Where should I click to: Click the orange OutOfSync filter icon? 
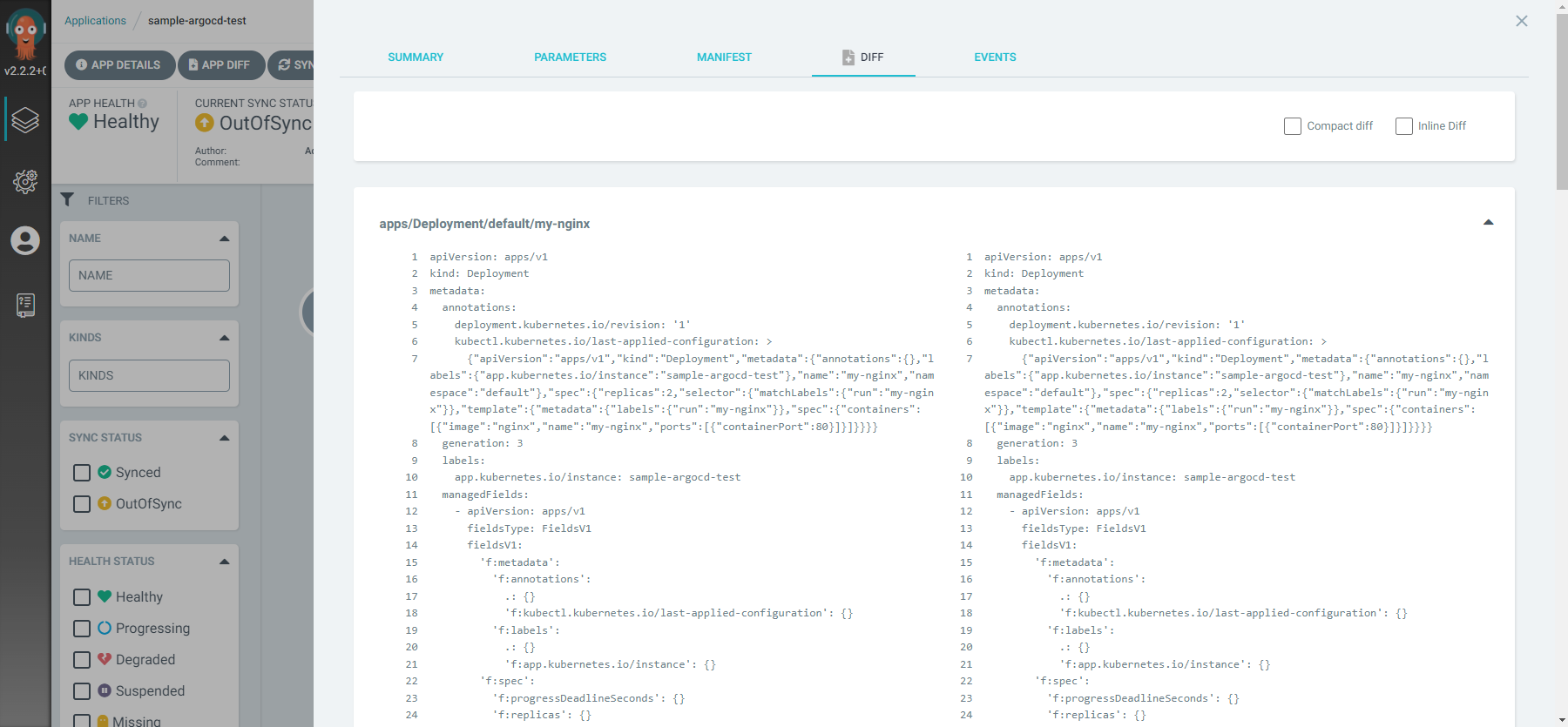105,503
